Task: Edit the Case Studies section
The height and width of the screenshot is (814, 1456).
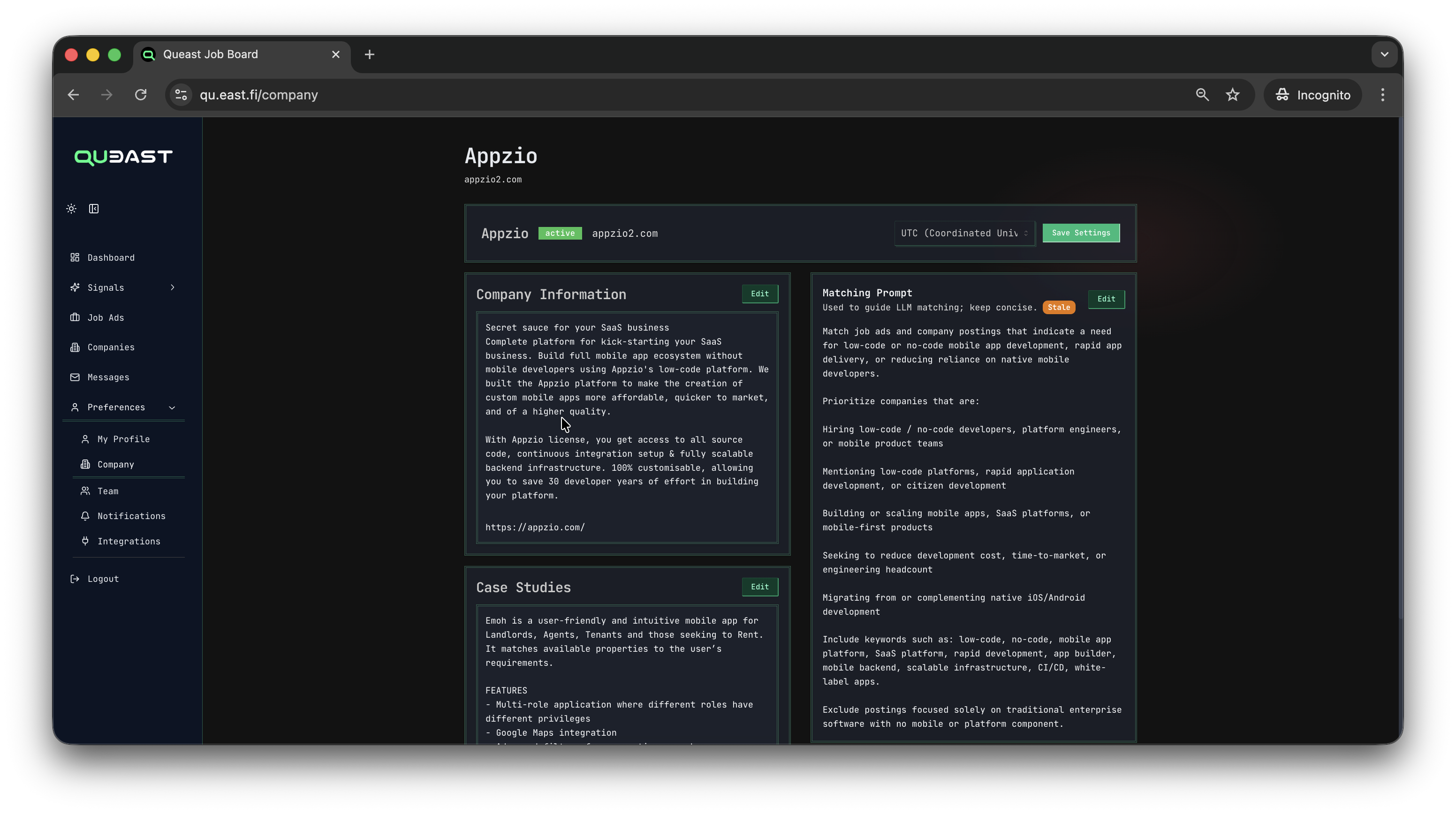Action: tap(759, 587)
